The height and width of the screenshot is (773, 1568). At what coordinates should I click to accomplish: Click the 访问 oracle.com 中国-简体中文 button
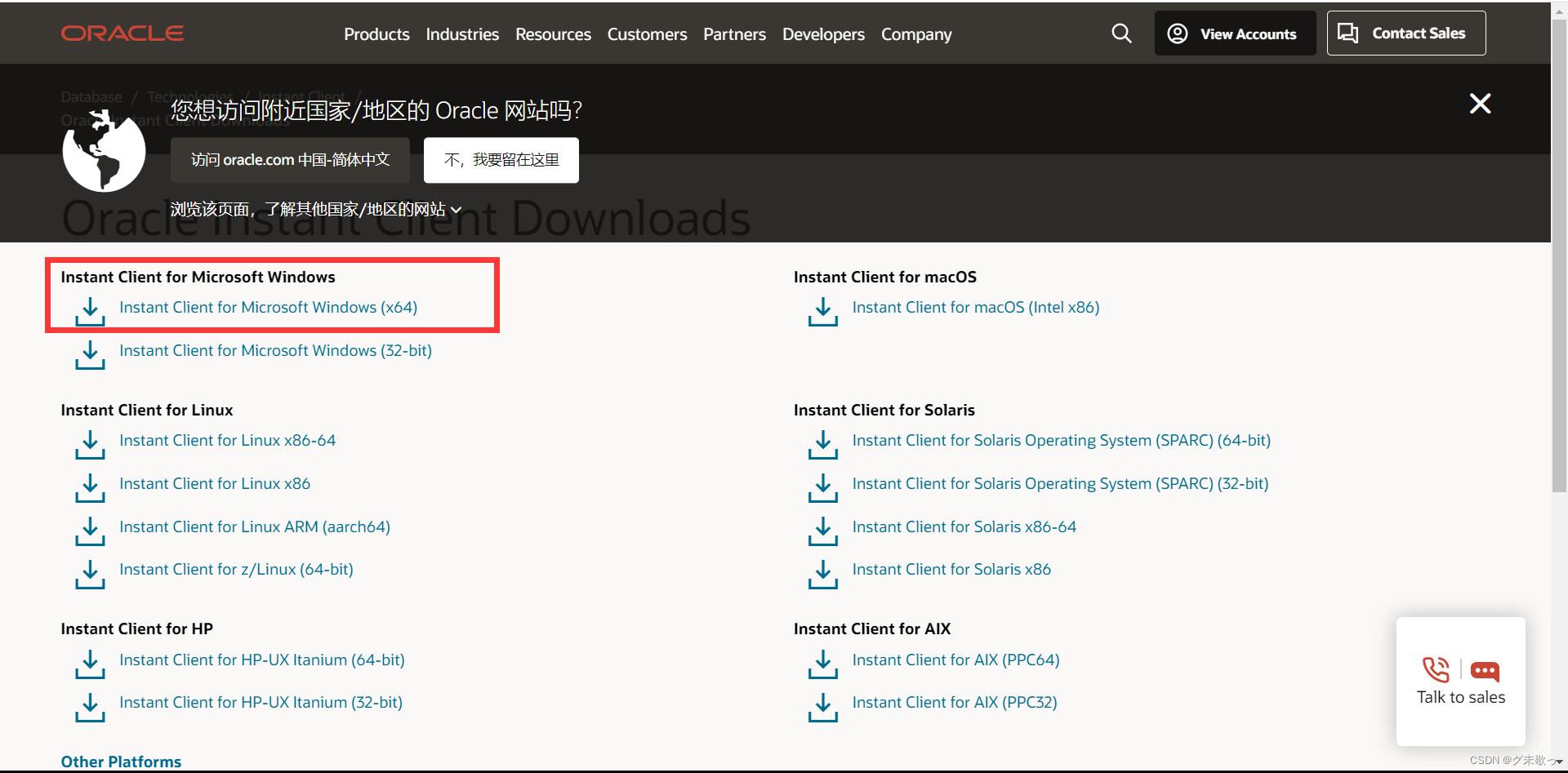coord(290,160)
